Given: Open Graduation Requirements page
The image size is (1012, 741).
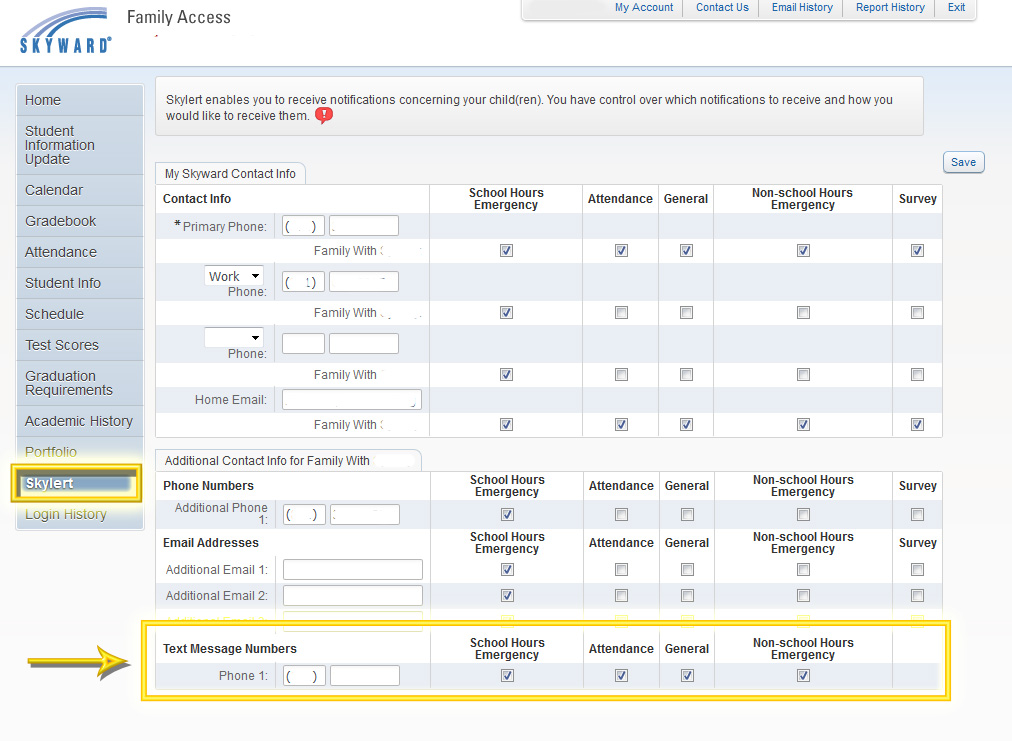Looking at the screenshot, I should tap(80, 383).
